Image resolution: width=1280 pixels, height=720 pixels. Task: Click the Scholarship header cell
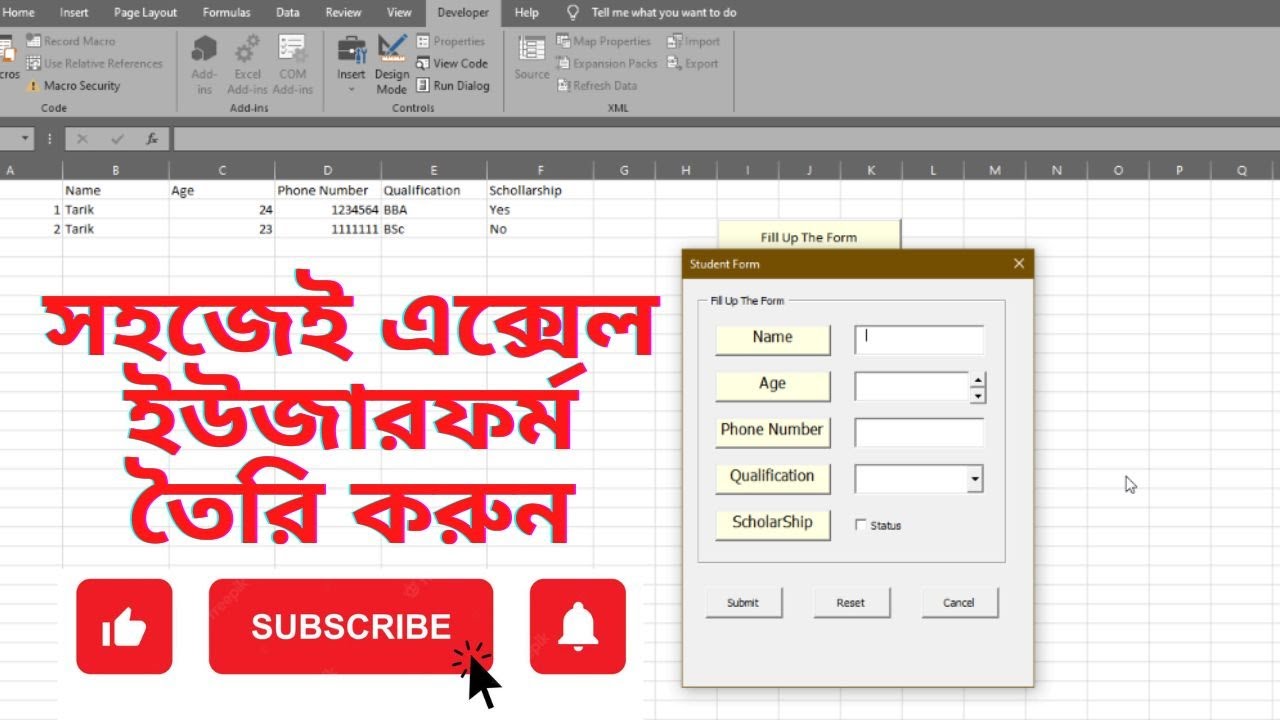coord(540,190)
